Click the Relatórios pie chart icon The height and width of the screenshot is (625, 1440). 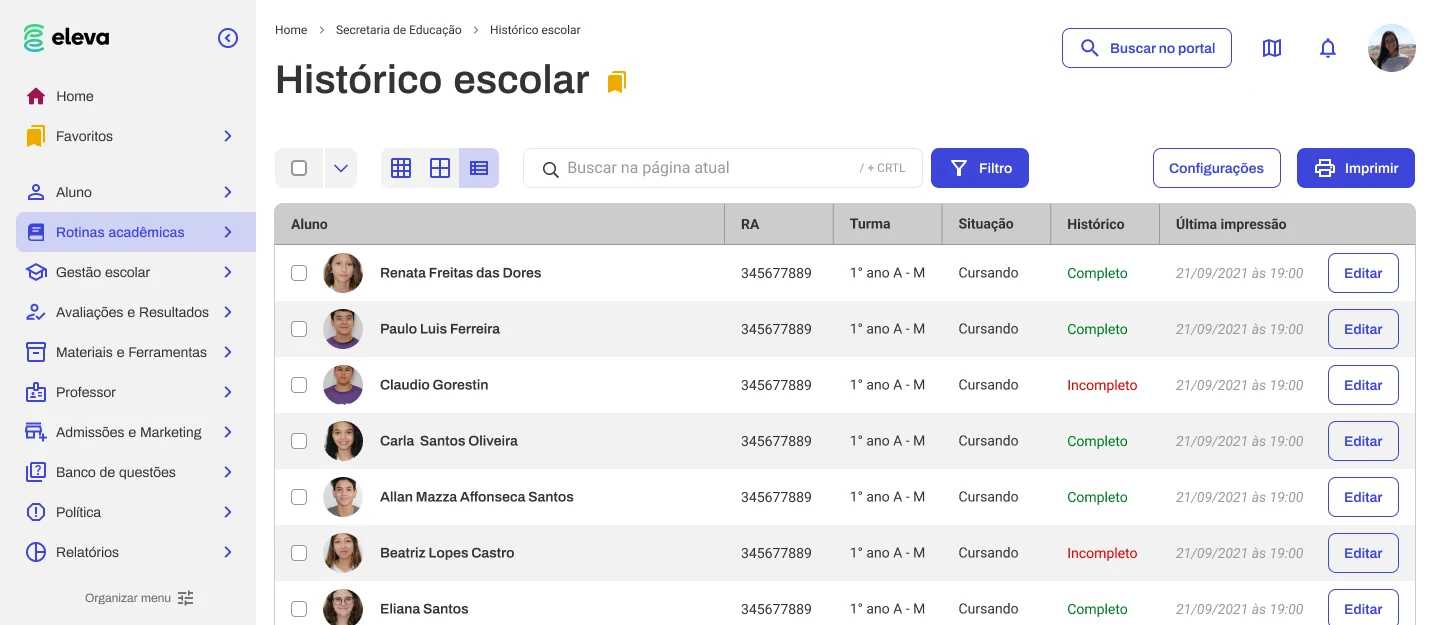click(x=36, y=552)
